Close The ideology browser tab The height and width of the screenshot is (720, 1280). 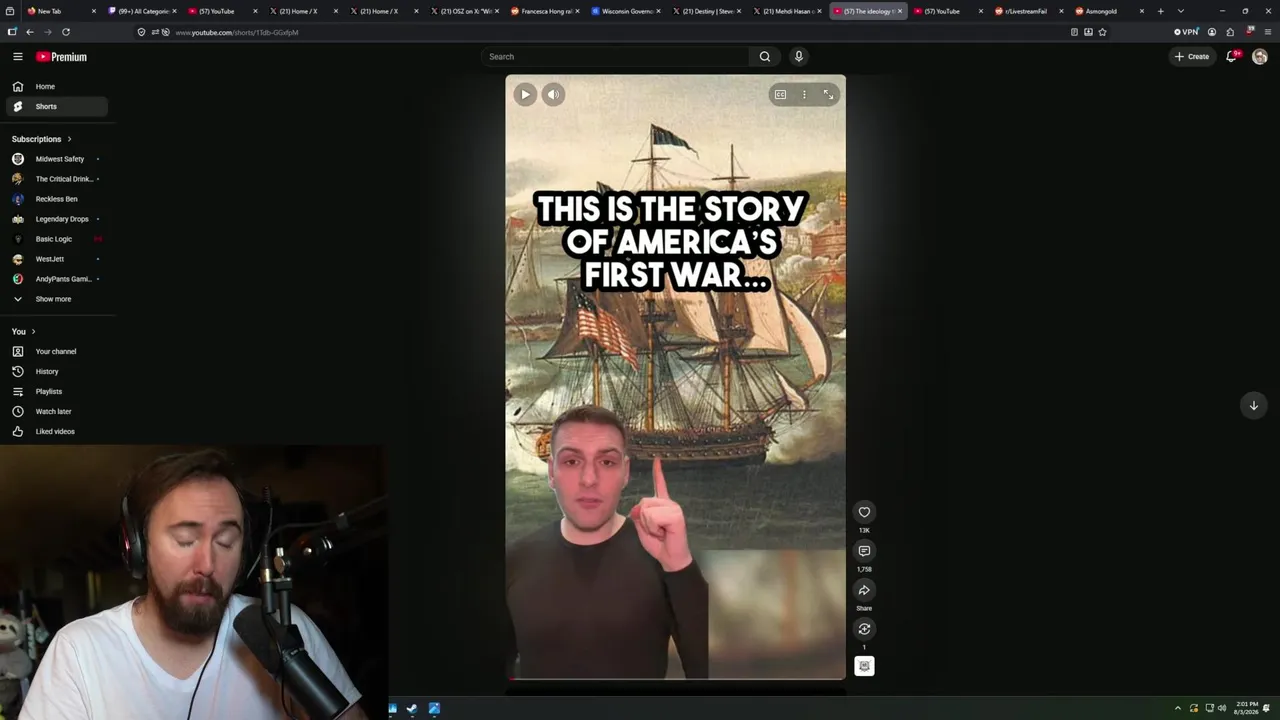pos(900,11)
